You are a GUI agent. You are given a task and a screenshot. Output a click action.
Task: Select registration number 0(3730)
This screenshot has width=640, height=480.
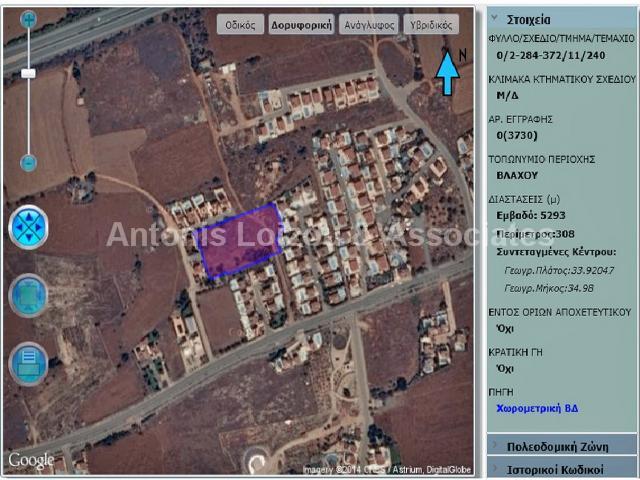click(517, 136)
